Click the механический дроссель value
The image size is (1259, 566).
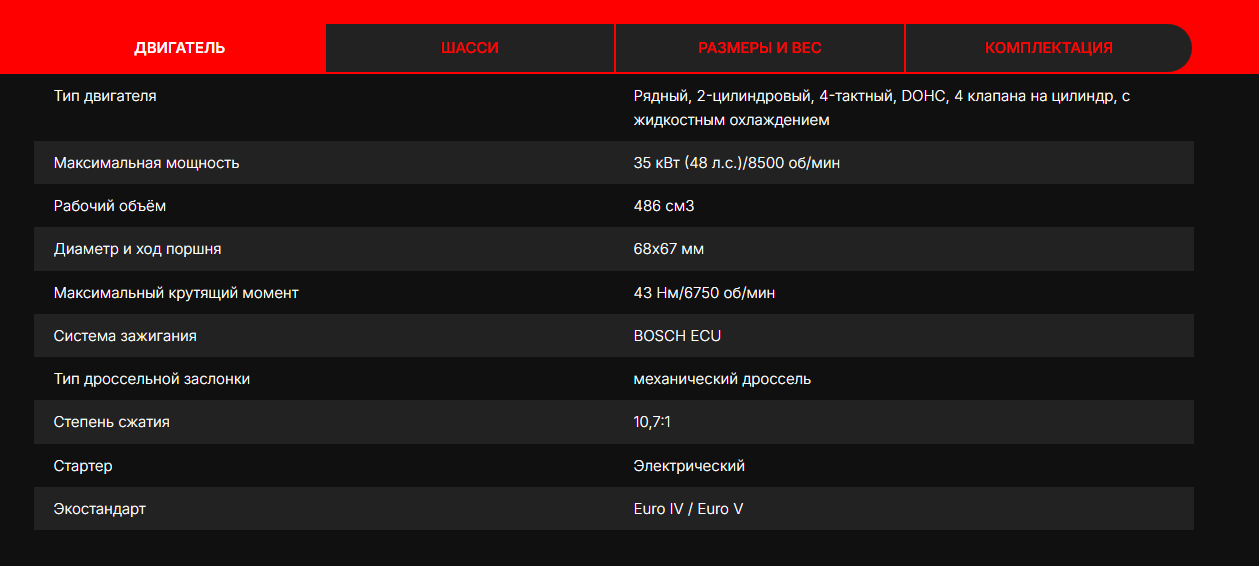(722, 379)
